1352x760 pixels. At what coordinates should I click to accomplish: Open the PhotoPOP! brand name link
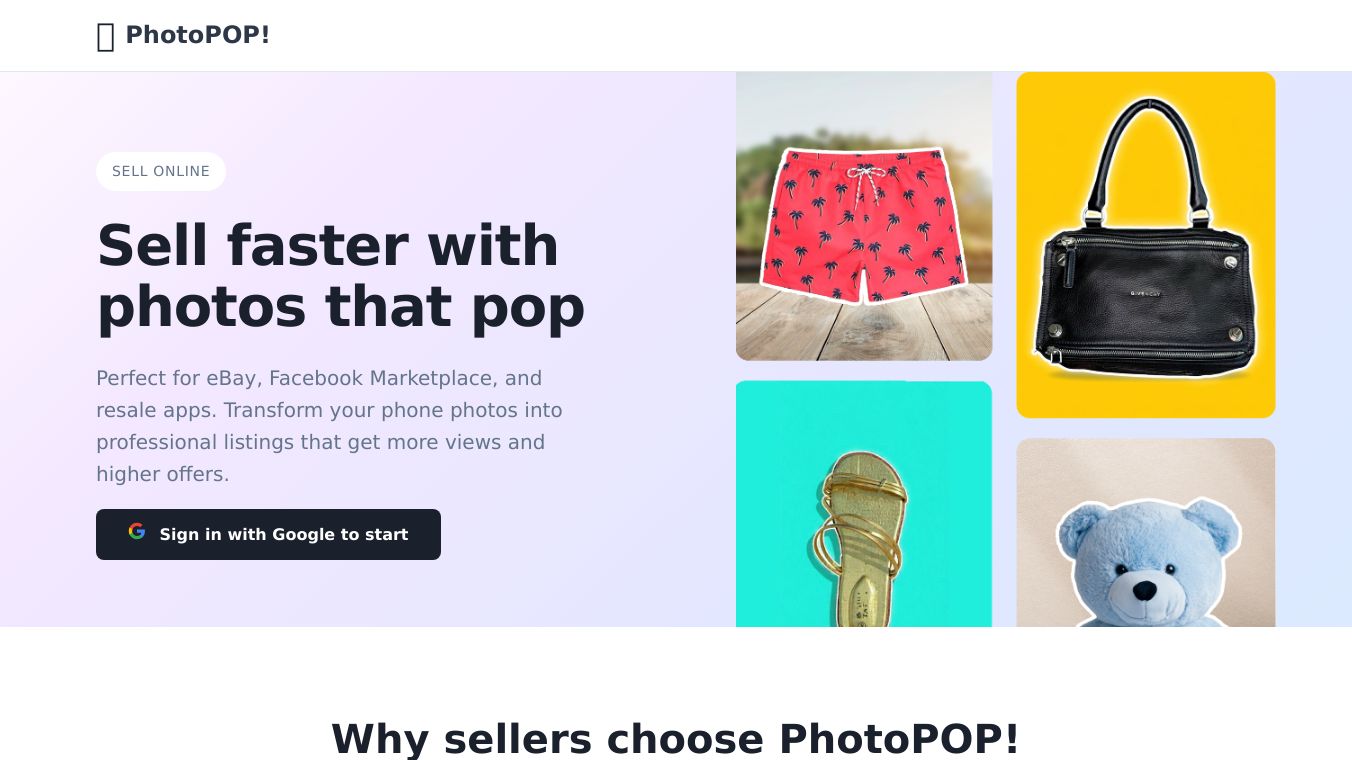198,35
